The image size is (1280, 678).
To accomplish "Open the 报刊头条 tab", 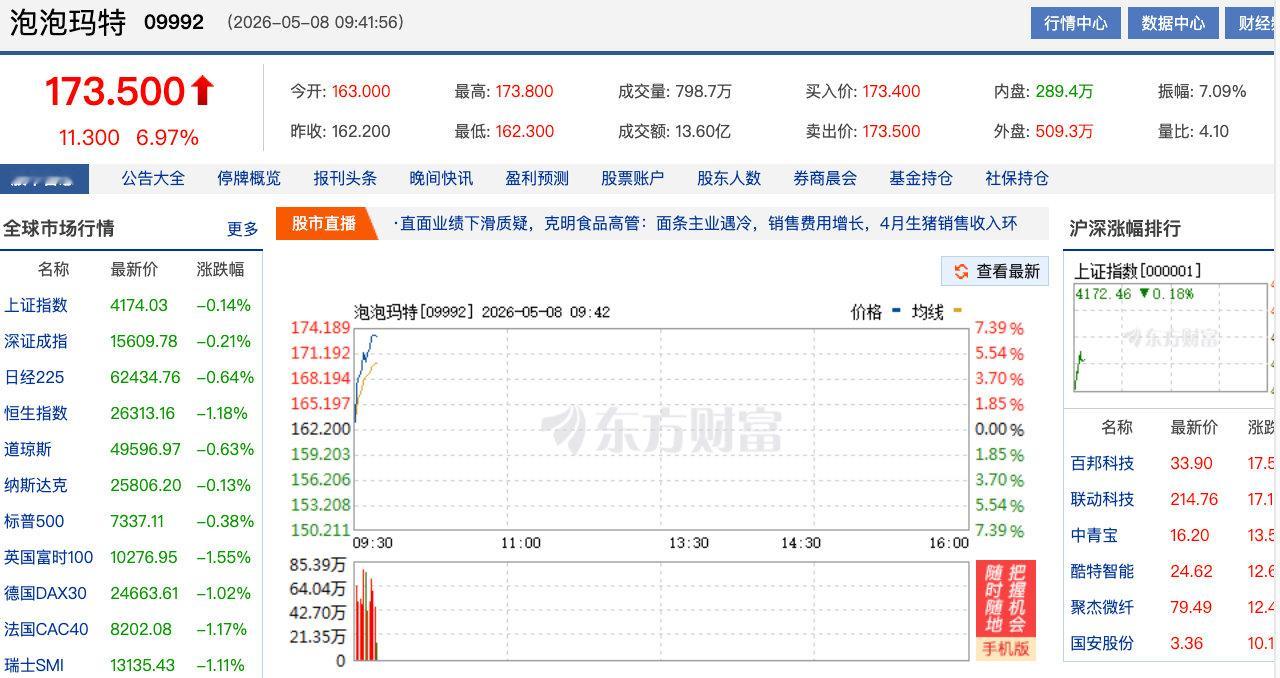I will [345, 178].
